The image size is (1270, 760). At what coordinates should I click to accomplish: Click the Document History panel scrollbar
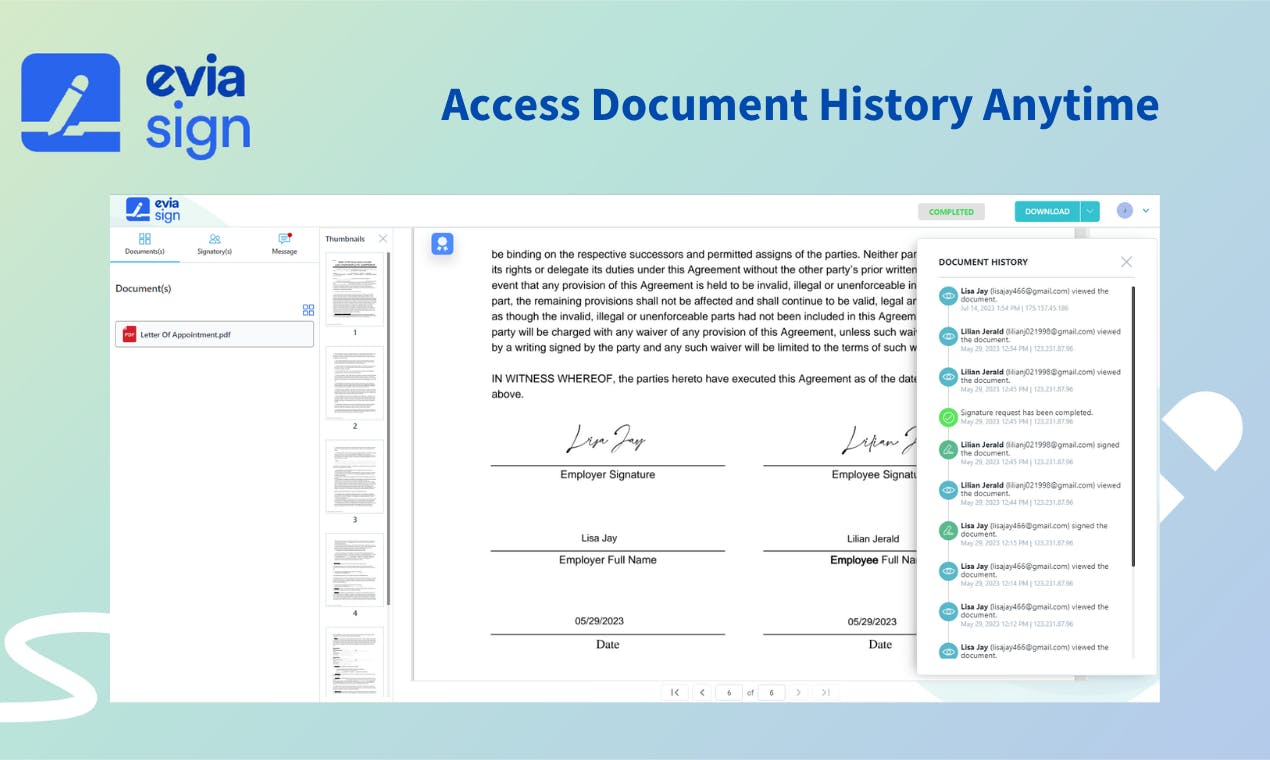(x=1133, y=427)
